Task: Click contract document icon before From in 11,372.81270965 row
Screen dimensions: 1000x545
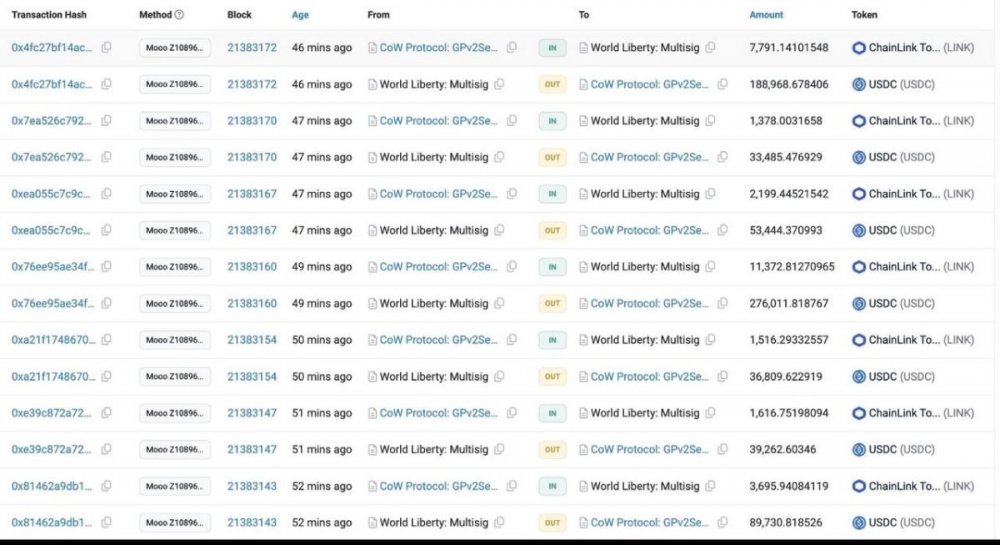Action: click(373, 267)
